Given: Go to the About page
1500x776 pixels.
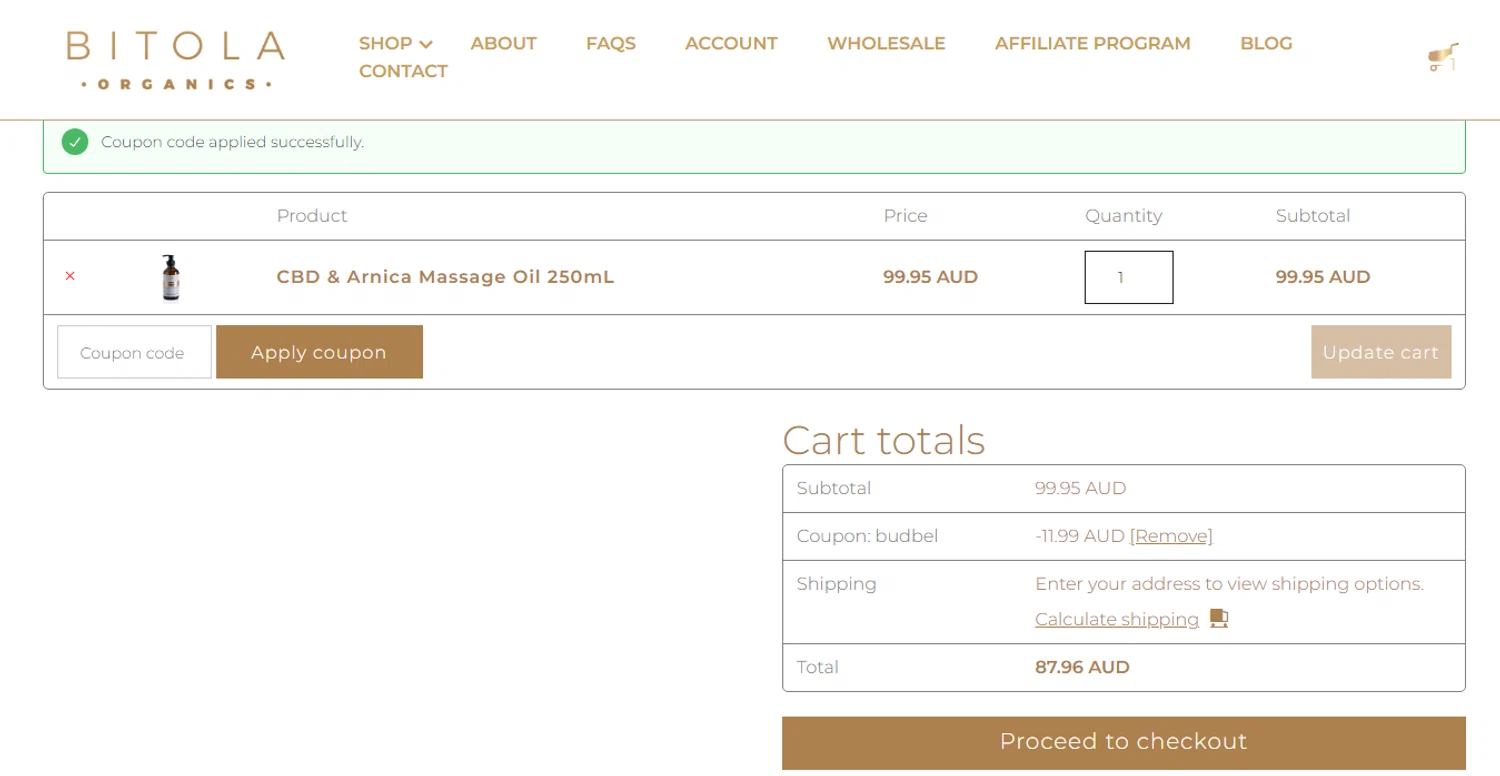Looking at the screenshot, I should pos(503,43).
